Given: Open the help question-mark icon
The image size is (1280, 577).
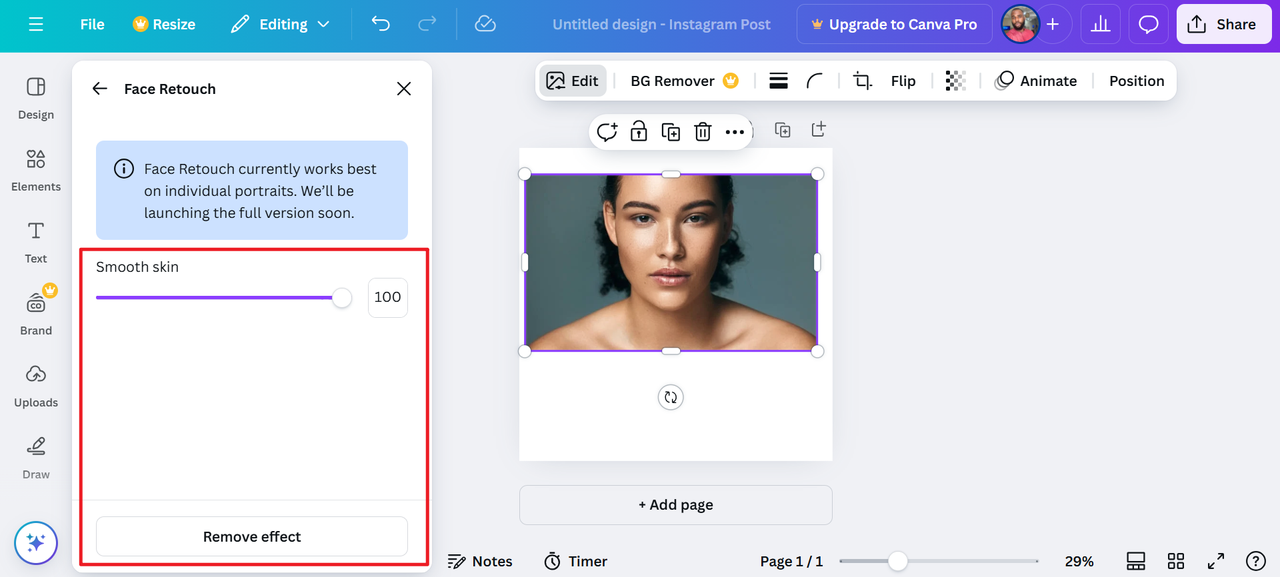Looking at the screenshot, I should pos(1256,561).
